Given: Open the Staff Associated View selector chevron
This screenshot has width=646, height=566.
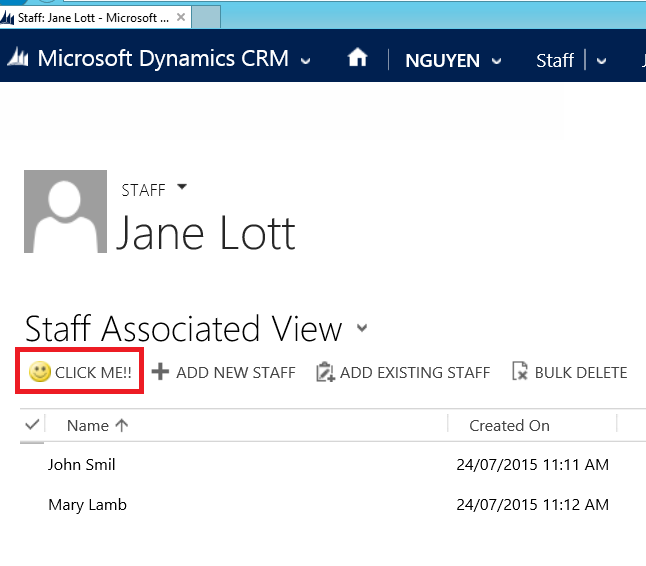Looking at the screenshot, I should coord(361,328).
